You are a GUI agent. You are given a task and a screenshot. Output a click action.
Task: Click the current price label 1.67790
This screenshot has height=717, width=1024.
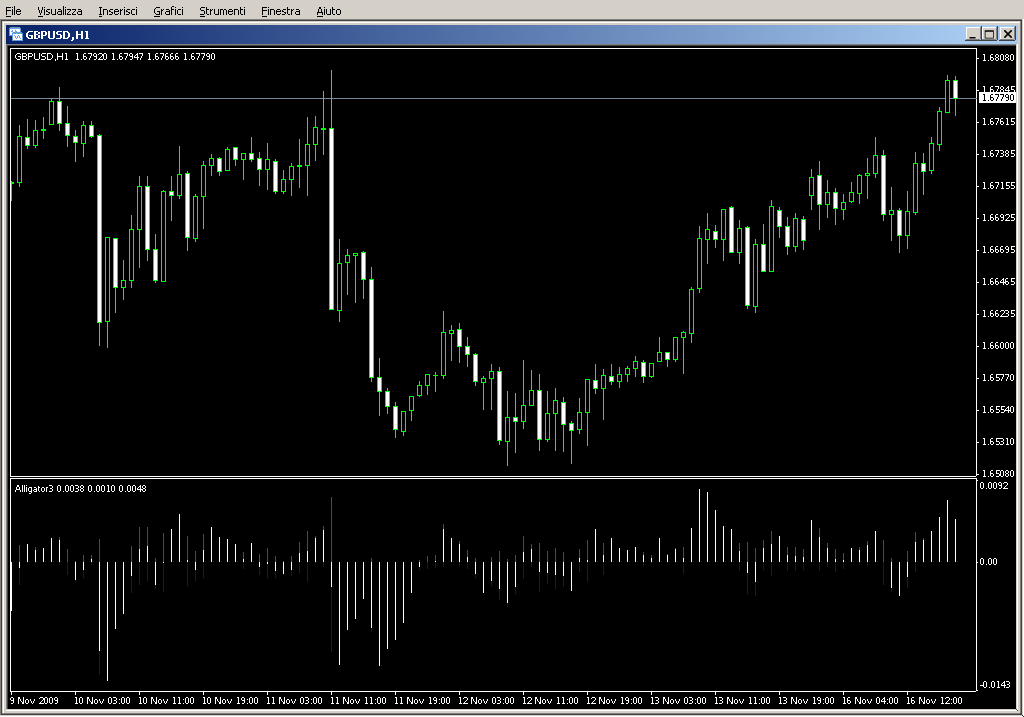(998, 98)
